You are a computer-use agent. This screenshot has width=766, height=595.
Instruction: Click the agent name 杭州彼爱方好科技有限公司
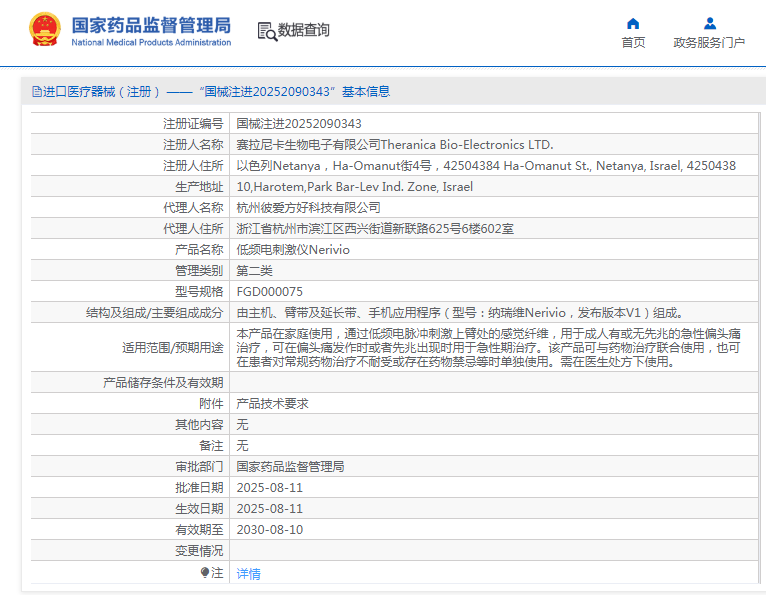click(308, 208)
